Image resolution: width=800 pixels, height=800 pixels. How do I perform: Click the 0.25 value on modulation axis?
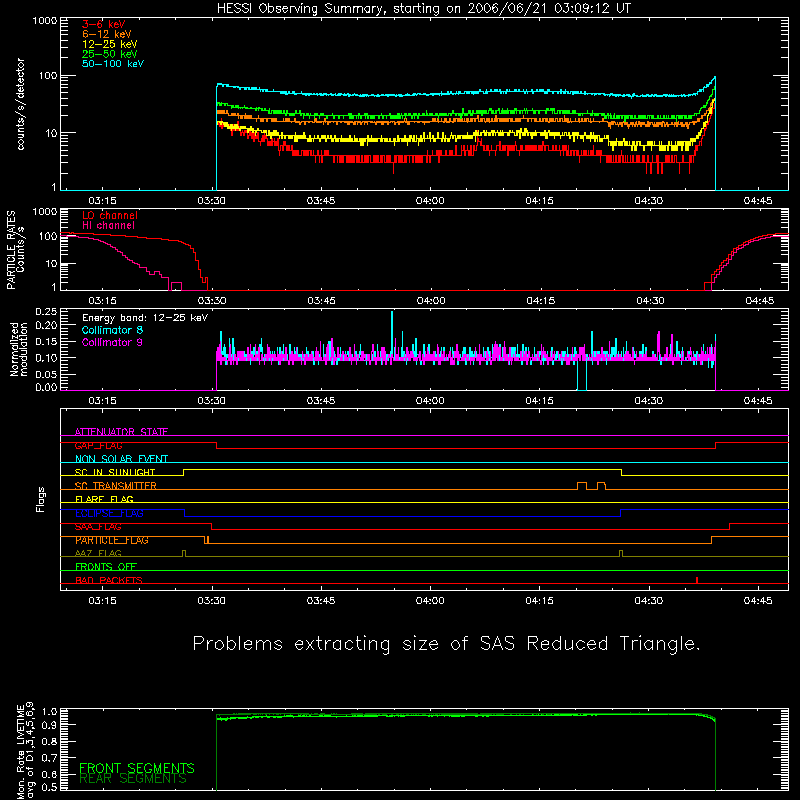coord(46,311)
